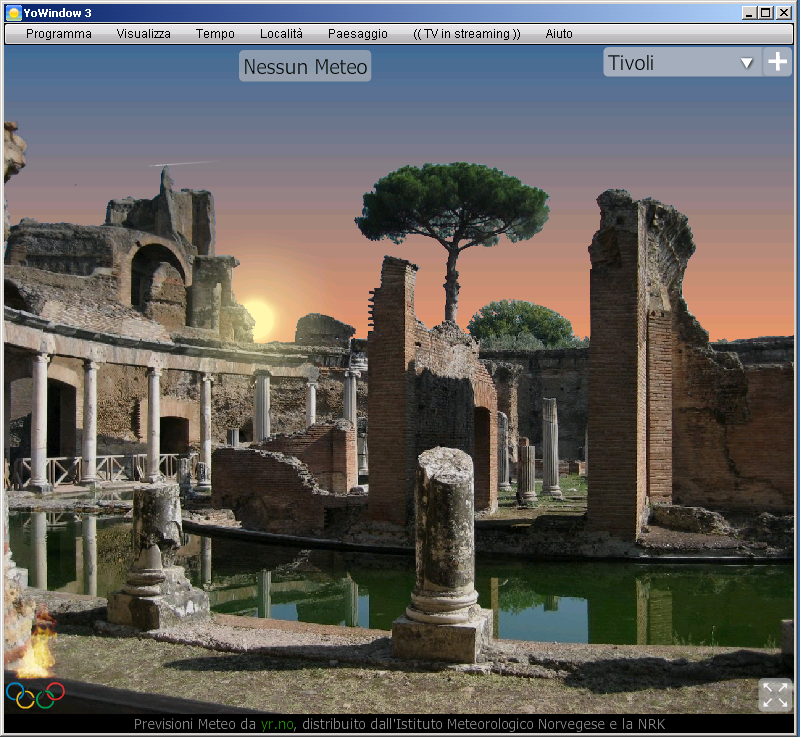Open the Aiuto help menu
The width and height of the screenshot is (800, 737).
point(559,34)
